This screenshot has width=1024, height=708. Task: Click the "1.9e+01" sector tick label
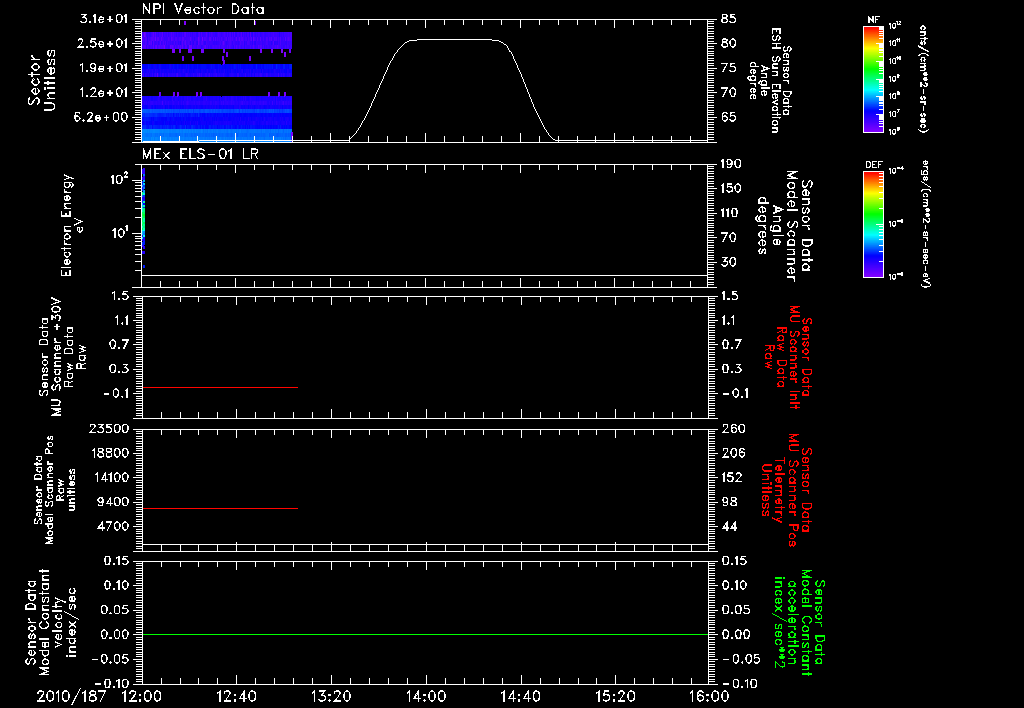104,68
